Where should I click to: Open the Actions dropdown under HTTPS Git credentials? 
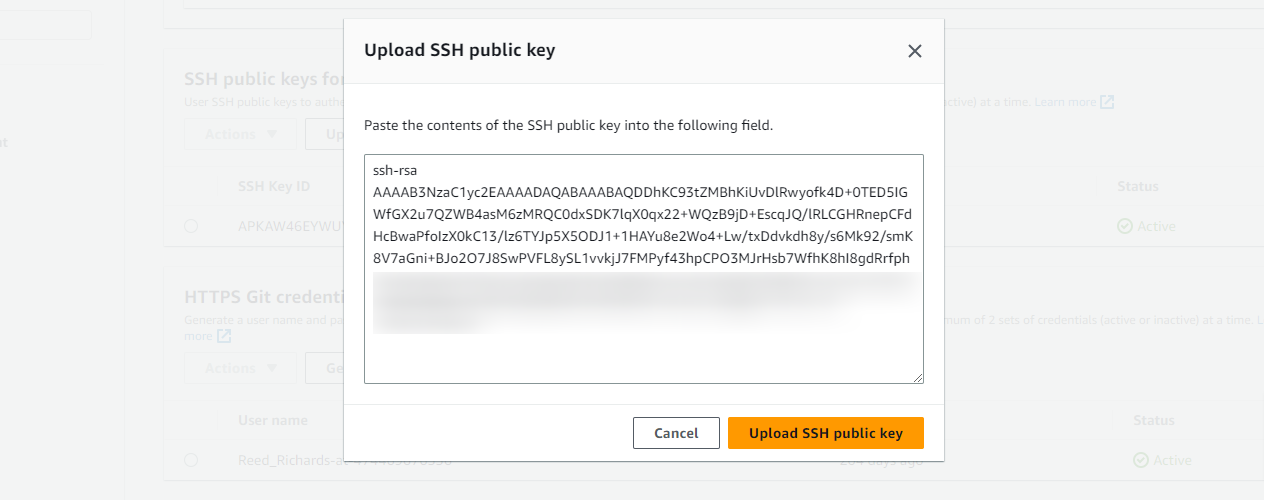(x=241, y=368)
